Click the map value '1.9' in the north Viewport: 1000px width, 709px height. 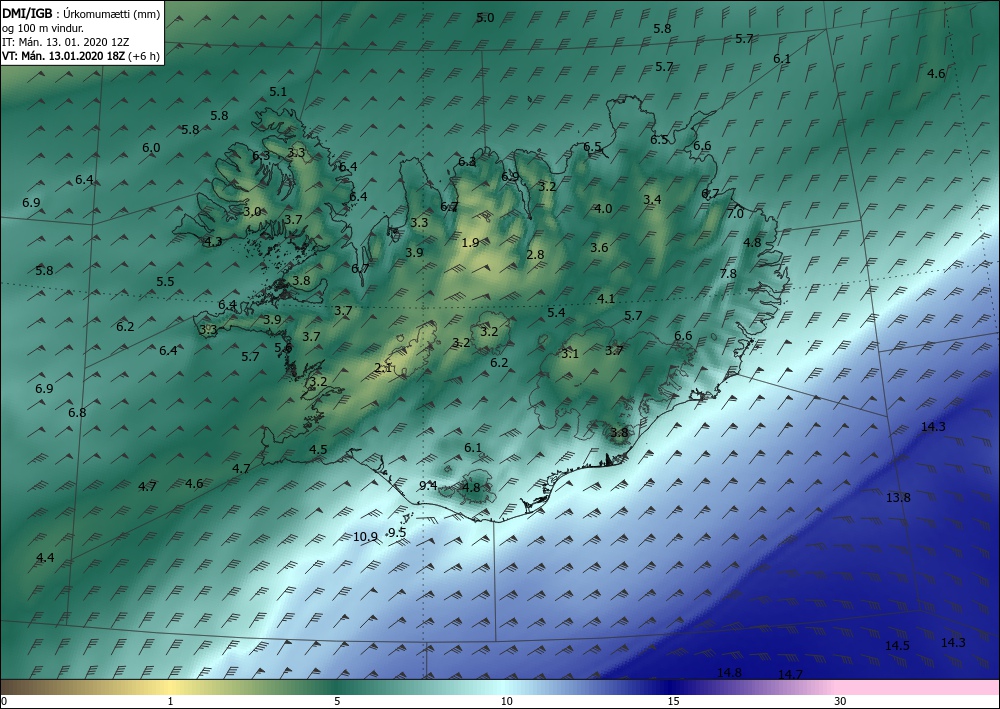pos(470,243)
